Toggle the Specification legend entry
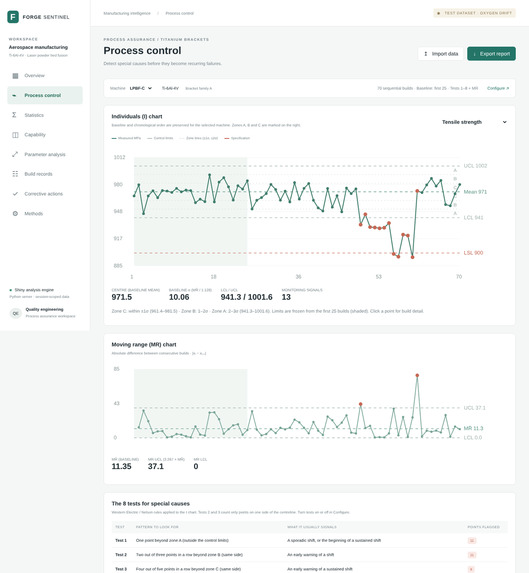Viewport: 529px width, 573px height. tap(237, 138)
